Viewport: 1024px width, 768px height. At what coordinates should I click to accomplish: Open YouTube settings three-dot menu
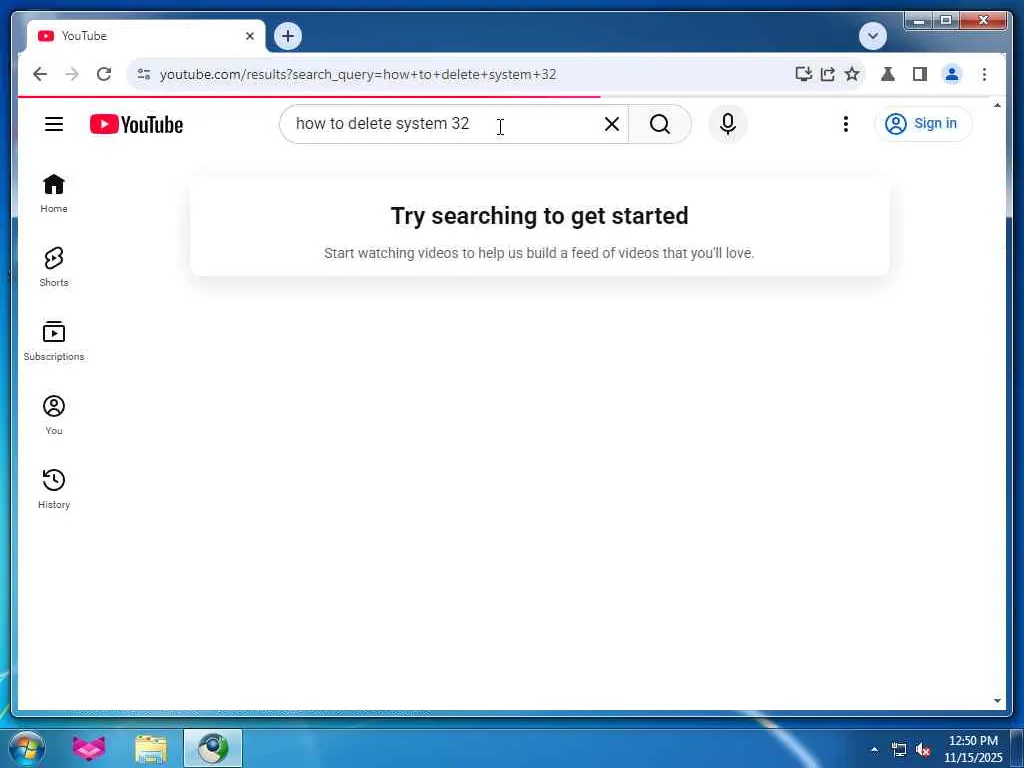[x=846, y=124]
